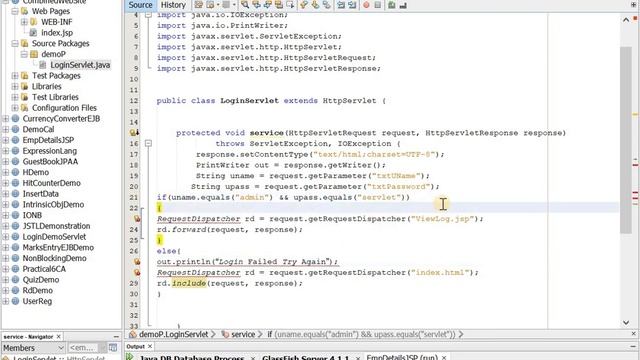The image size is (640, 360).
Task: Click the error hint bulb at RequestDispatcher ViewLog line
Action: click(x=137, y=219)
